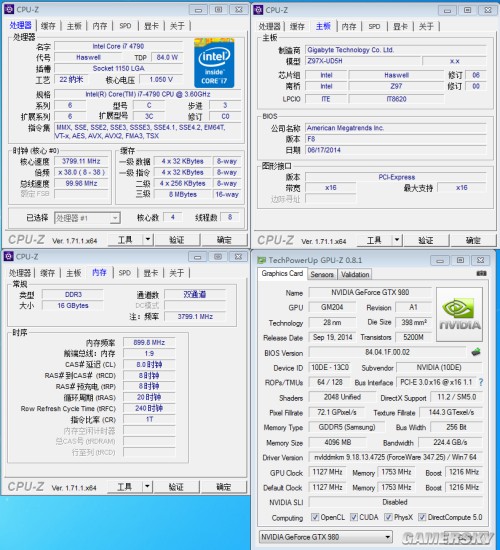Click manufacturer field Gigabyte Technology Co. Ltd.
The image size is (500, 550).
[x=395, y=50]
